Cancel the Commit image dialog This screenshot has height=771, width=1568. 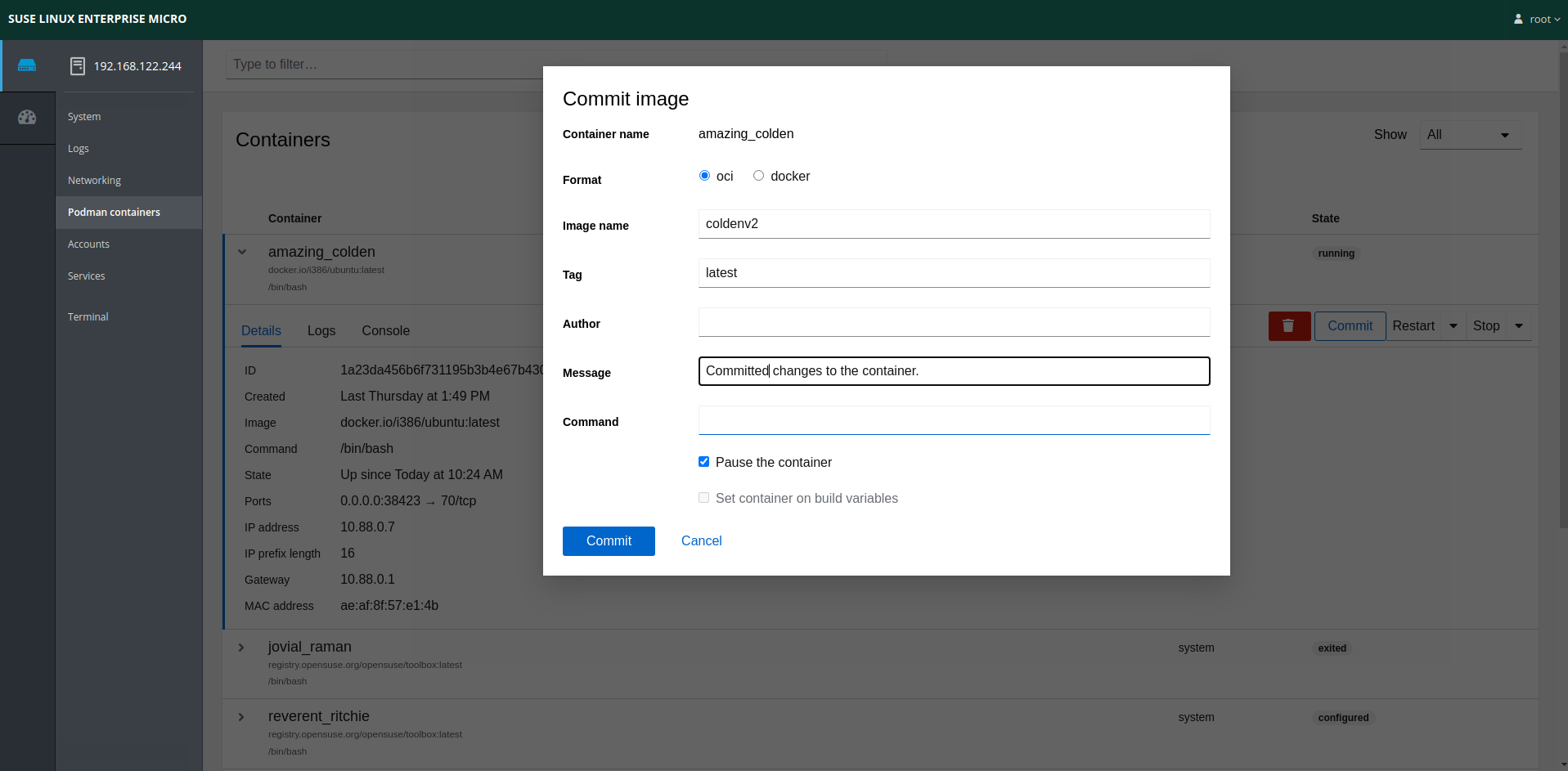[701, 541]
